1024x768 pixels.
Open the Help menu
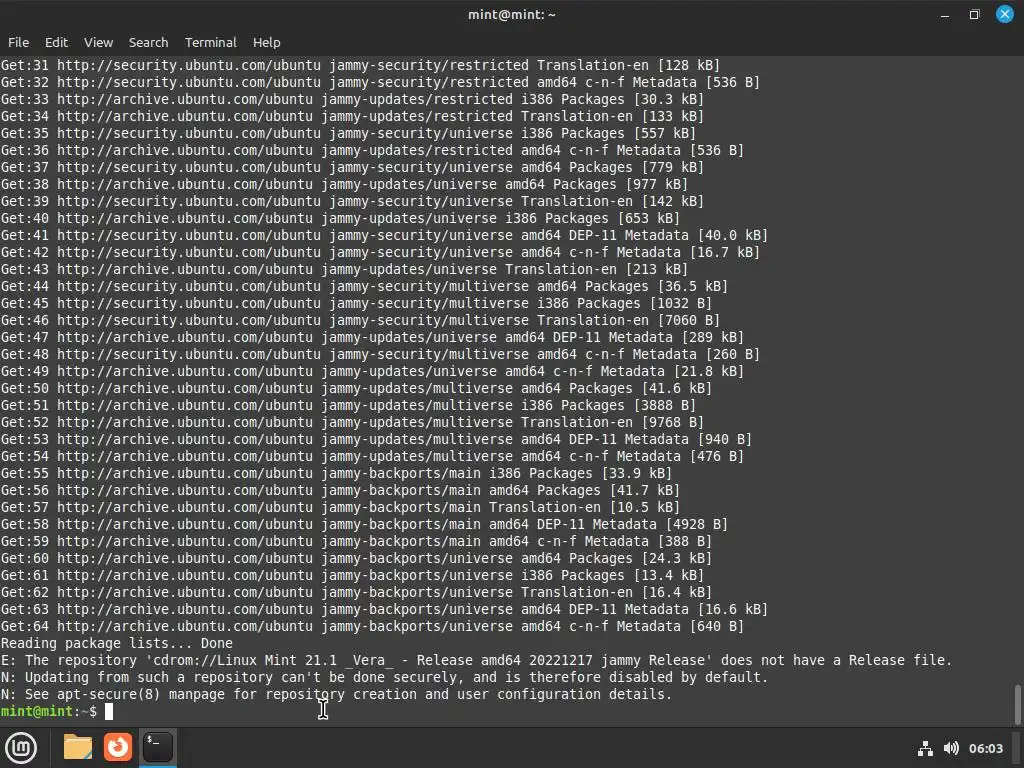266,42
